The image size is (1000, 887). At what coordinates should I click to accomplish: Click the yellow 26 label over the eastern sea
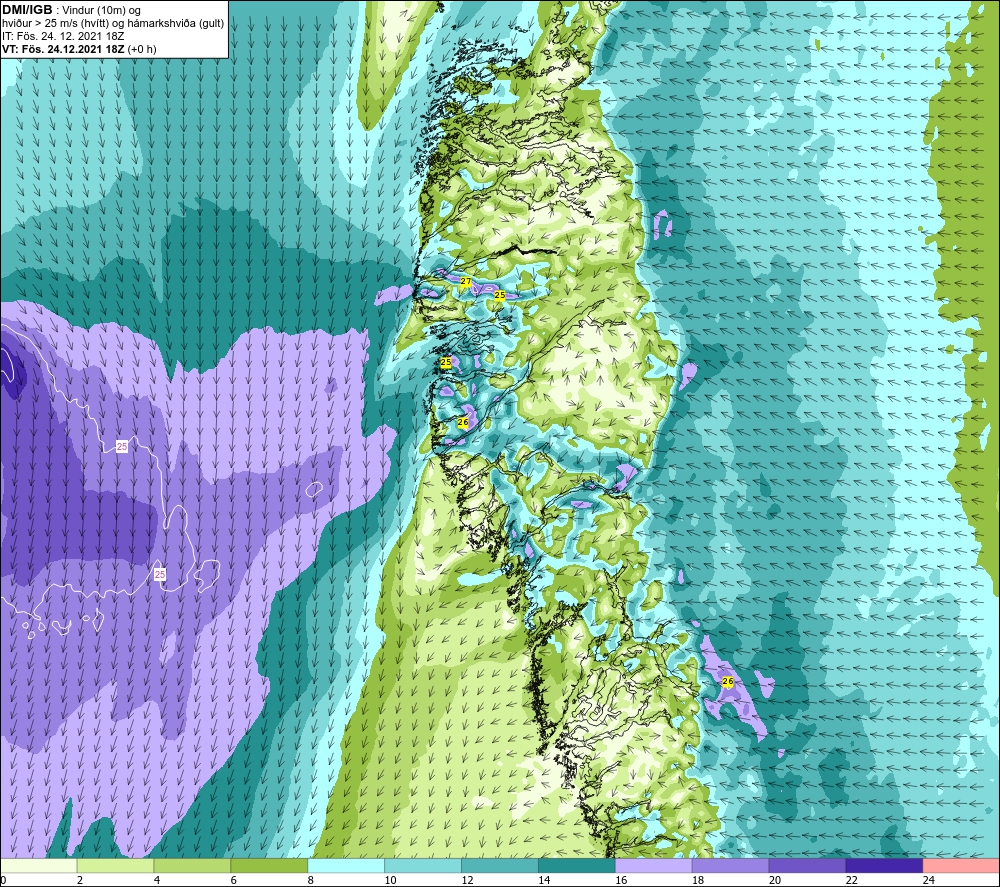point(728,682)
